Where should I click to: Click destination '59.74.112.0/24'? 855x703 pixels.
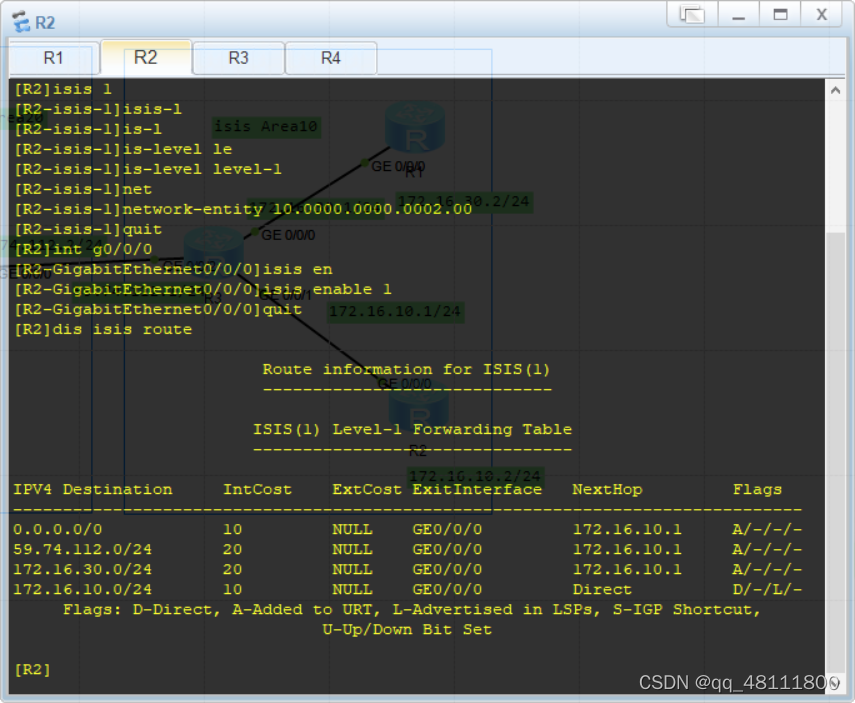click(83, 549)
